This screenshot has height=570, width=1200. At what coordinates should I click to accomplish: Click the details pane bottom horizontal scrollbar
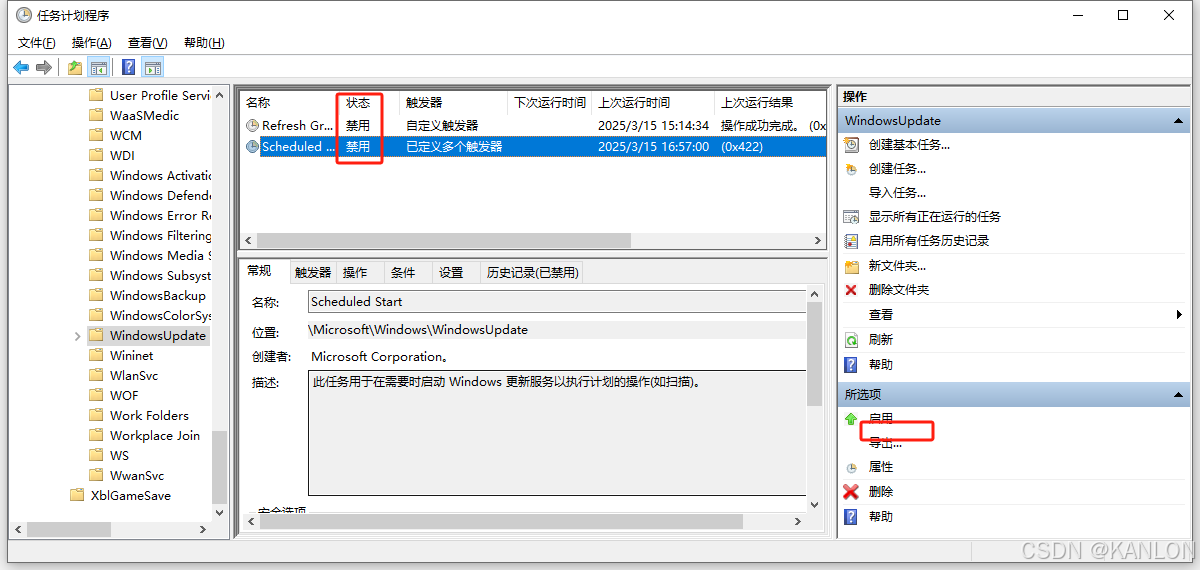tap(499, 521)
